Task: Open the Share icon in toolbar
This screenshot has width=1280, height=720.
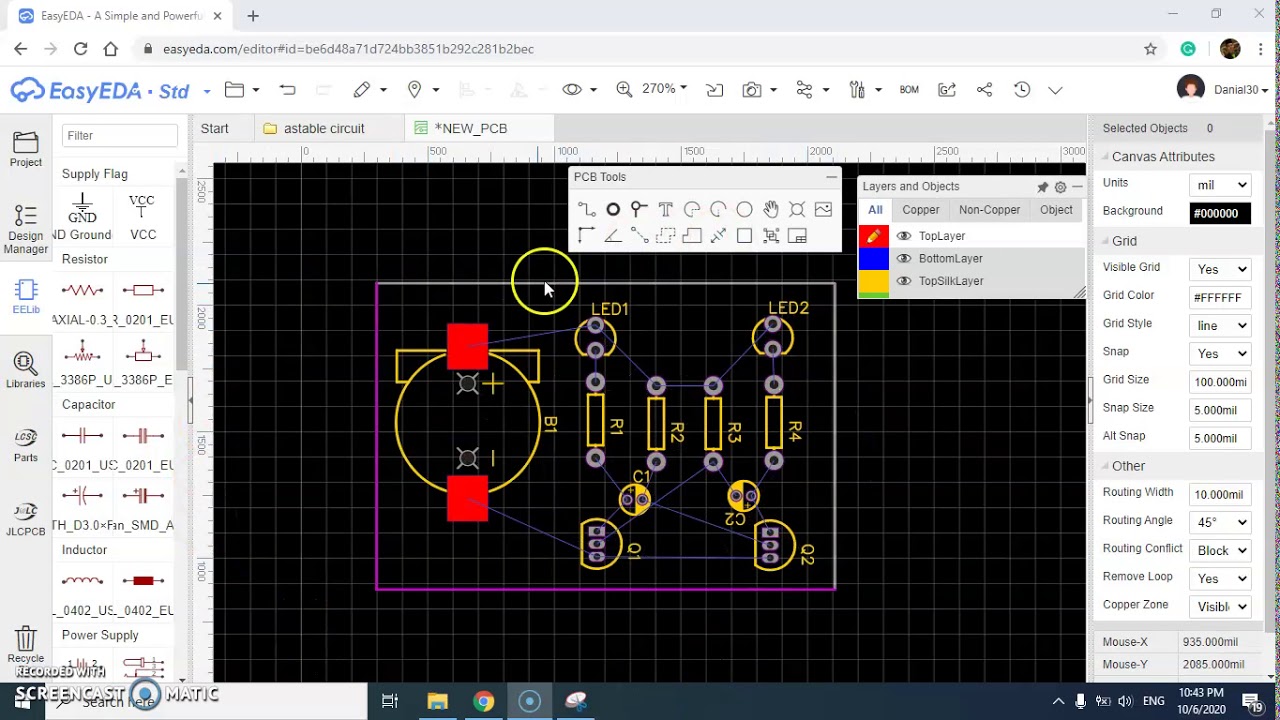Action: [984, 90]
